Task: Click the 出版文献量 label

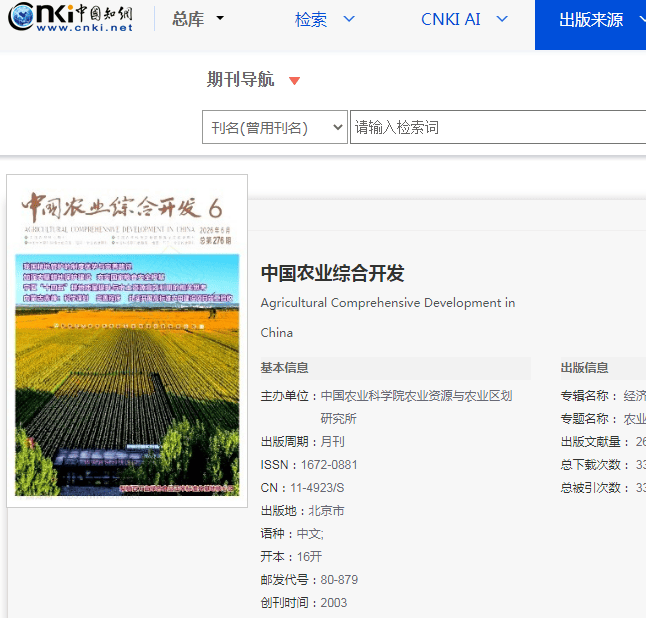Action: (x=595, y=442)
